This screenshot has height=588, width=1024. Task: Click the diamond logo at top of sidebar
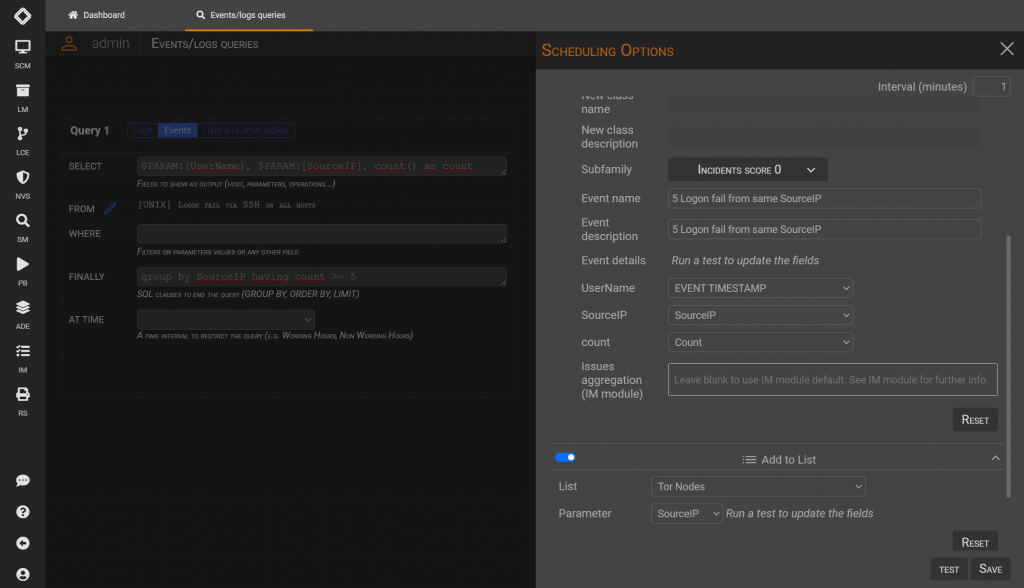click(x=22, y=16)
